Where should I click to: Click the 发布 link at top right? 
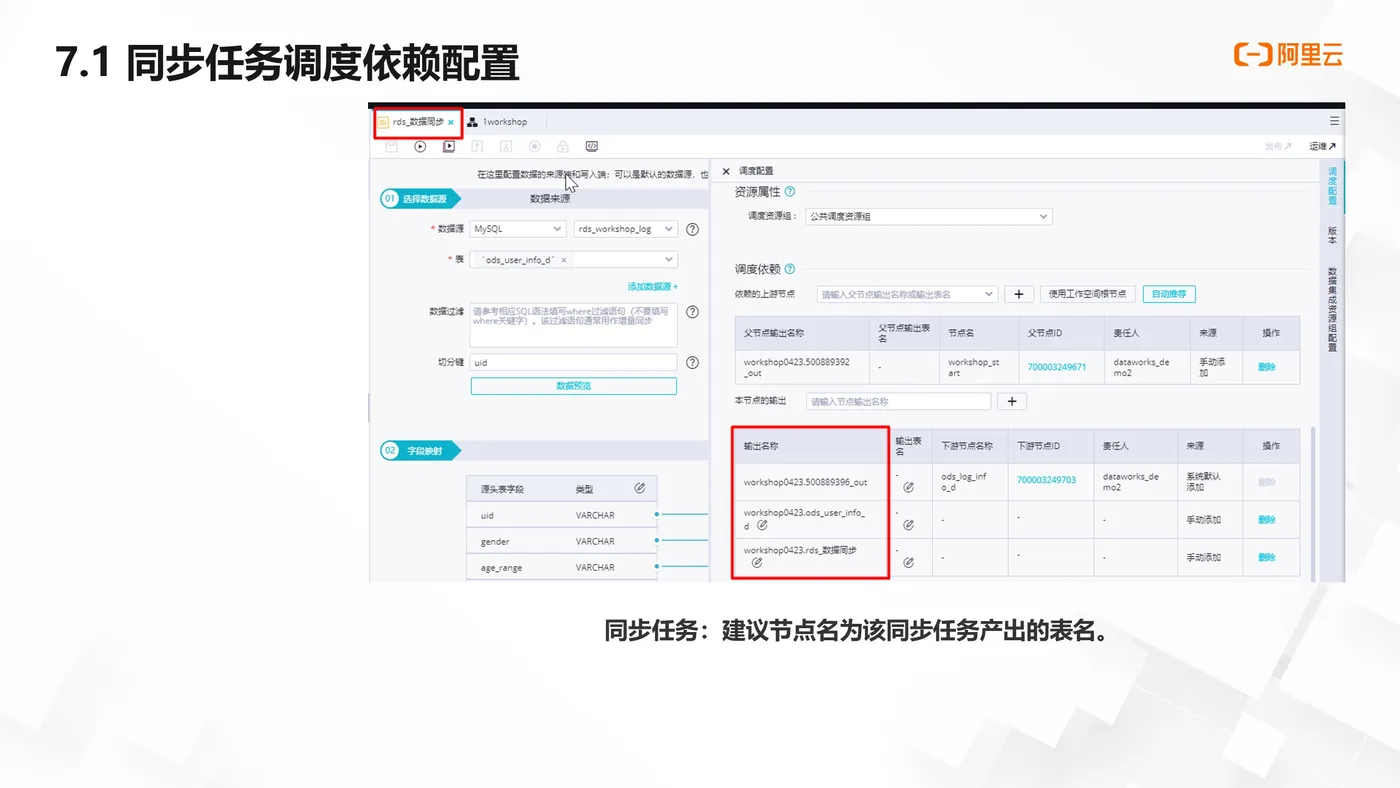coord(1278,146)
